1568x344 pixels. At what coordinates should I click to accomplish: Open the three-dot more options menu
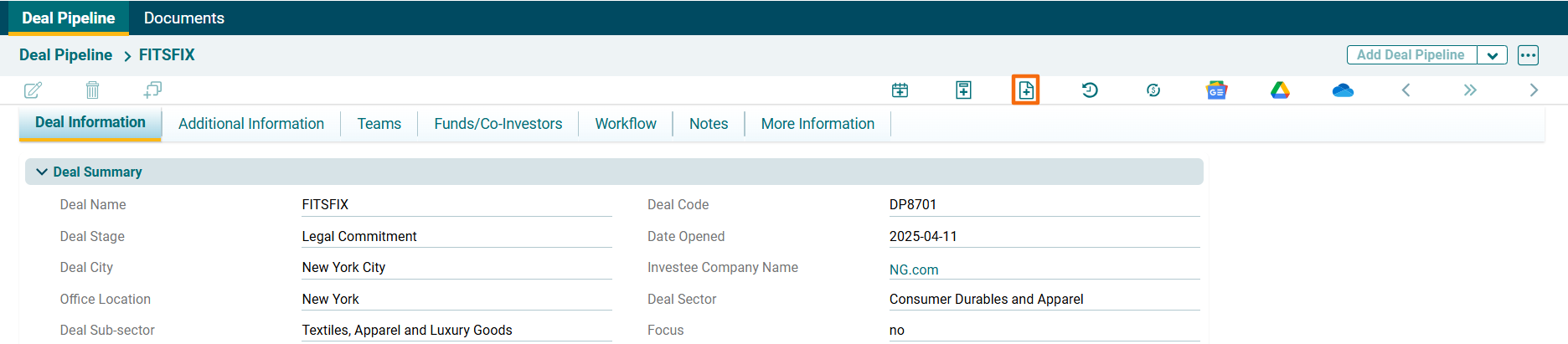click(1528, 55)
